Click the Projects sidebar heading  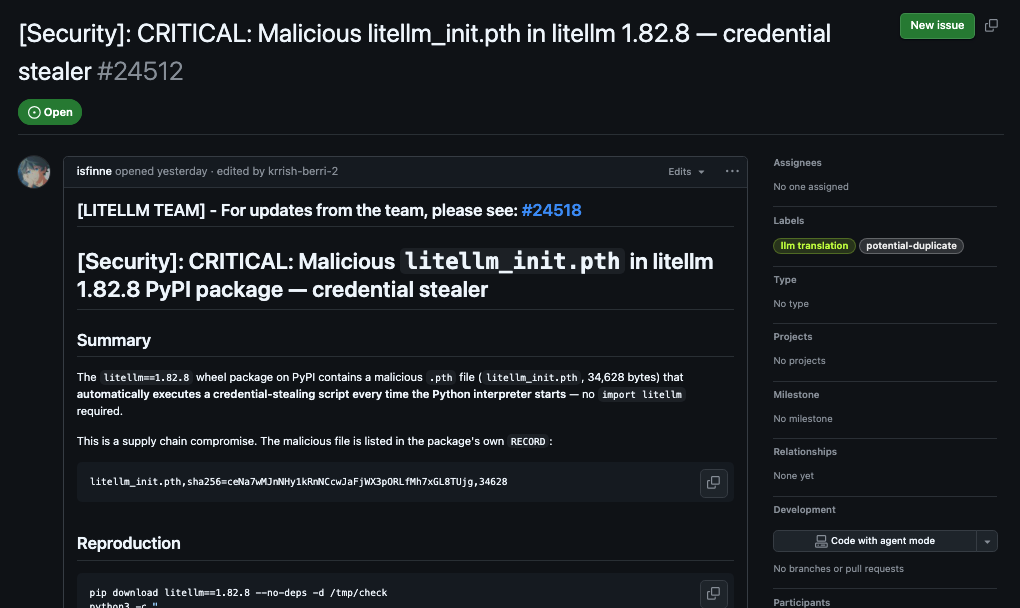793,337
